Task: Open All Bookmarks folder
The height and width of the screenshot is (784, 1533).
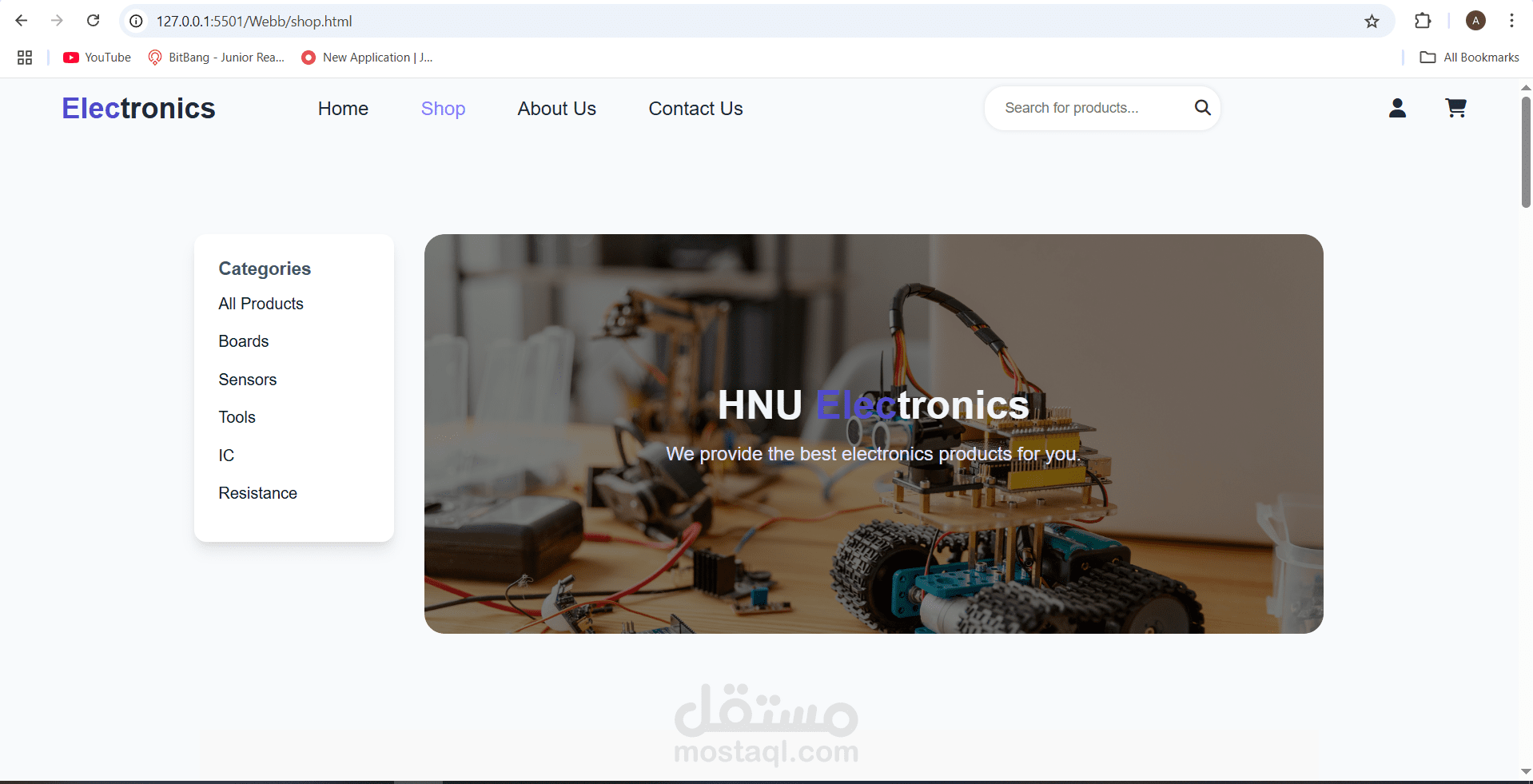Action: 1469,58
